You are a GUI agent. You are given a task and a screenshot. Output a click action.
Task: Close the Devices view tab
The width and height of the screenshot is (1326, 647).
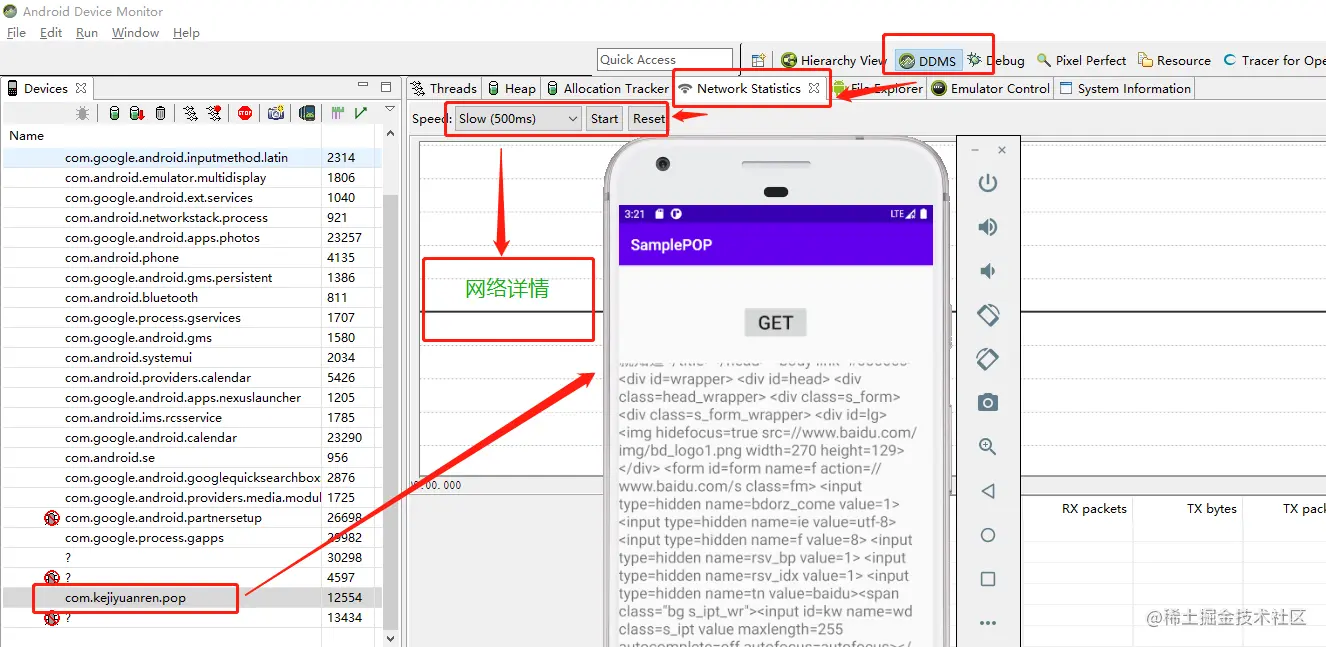(x=81, y=88)
